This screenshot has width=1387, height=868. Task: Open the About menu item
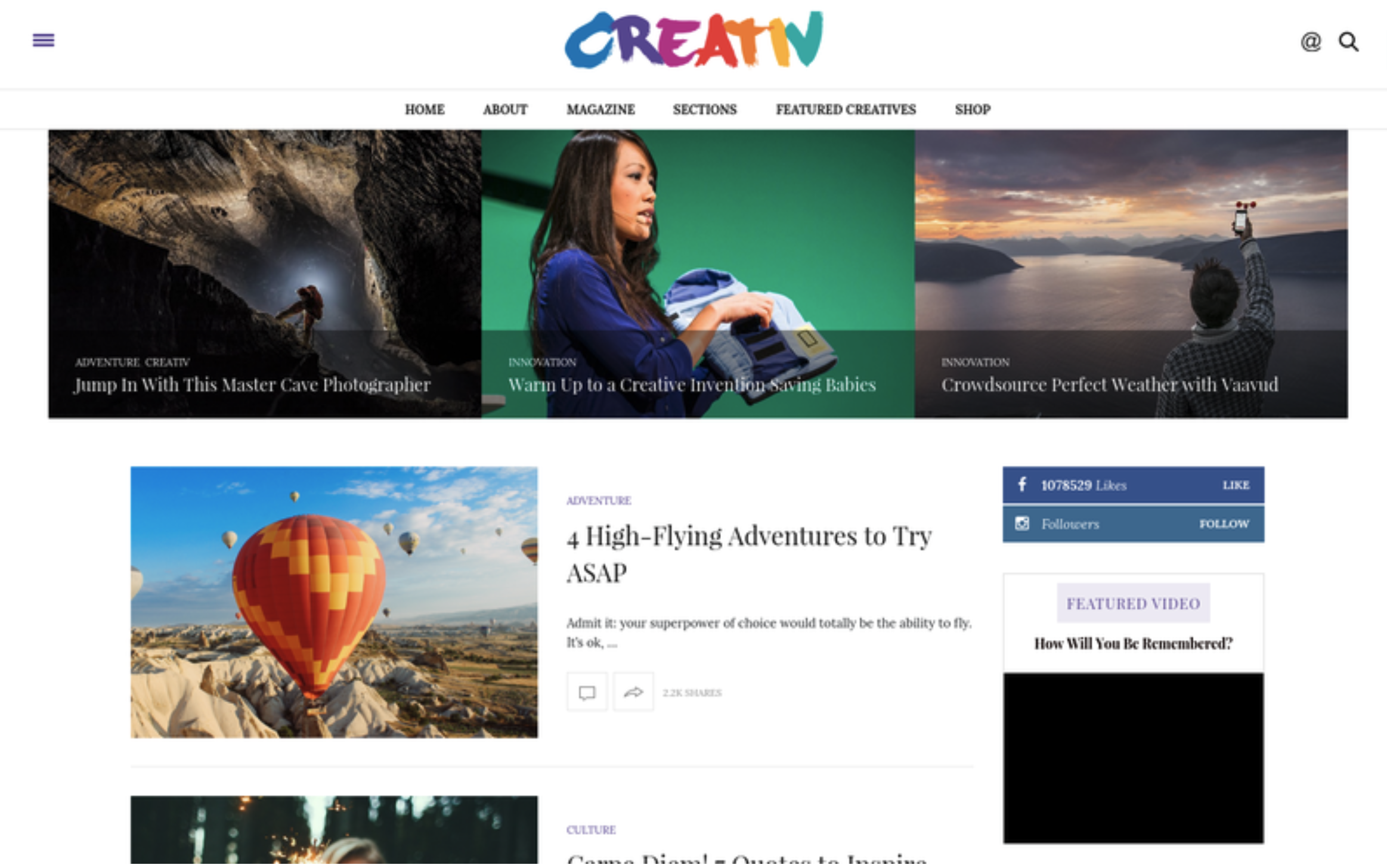tap(505, 110)
